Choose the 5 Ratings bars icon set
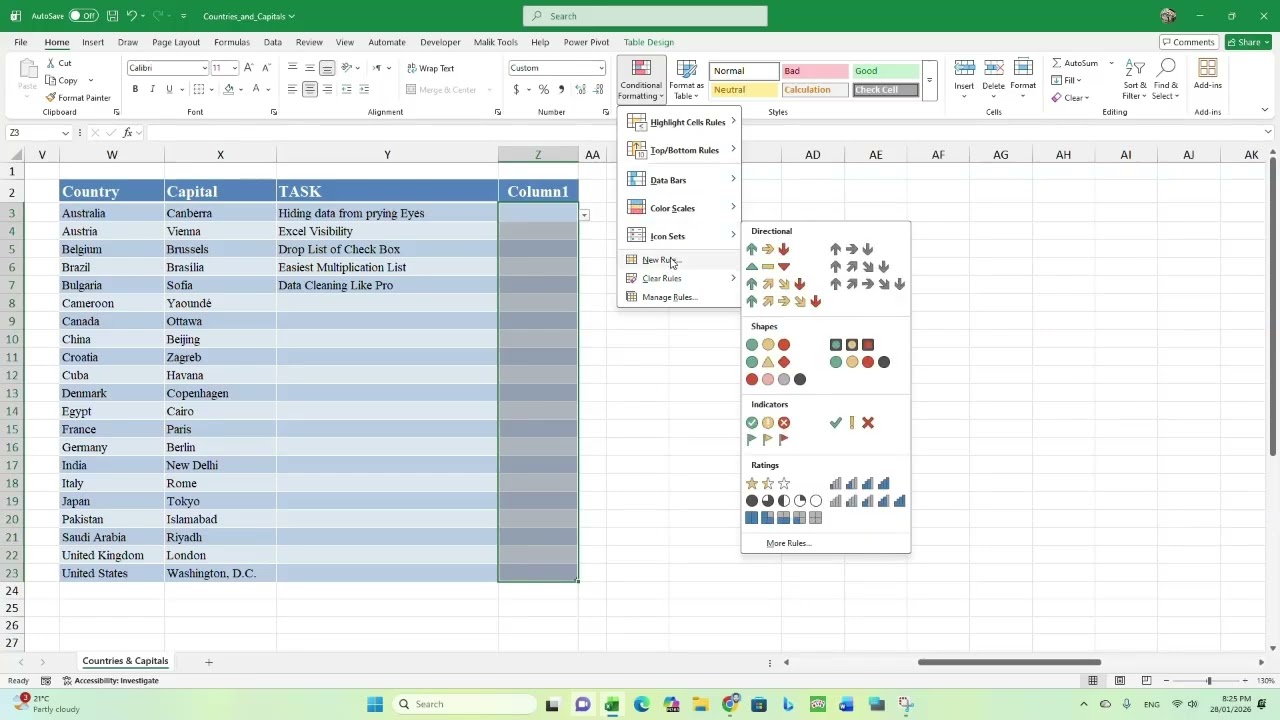1280x720 pixels. tap(867, 501)
